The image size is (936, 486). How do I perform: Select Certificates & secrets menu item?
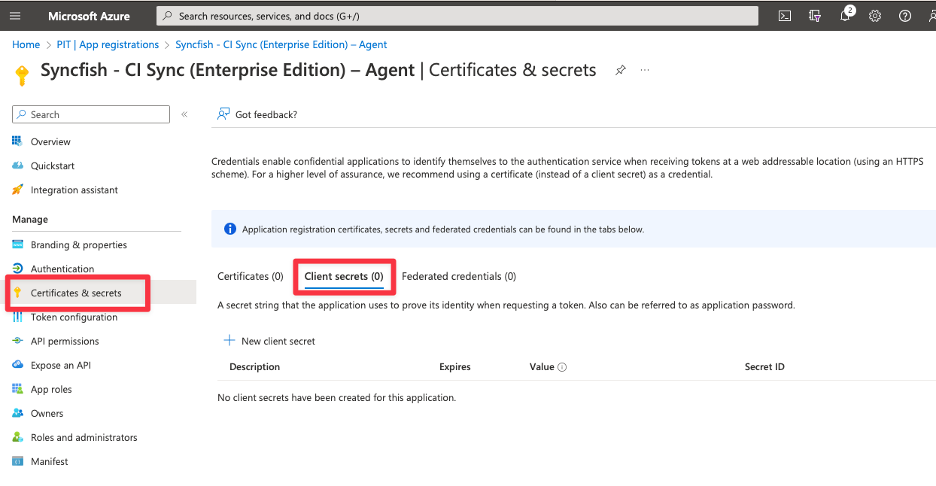tap(76, 293)
